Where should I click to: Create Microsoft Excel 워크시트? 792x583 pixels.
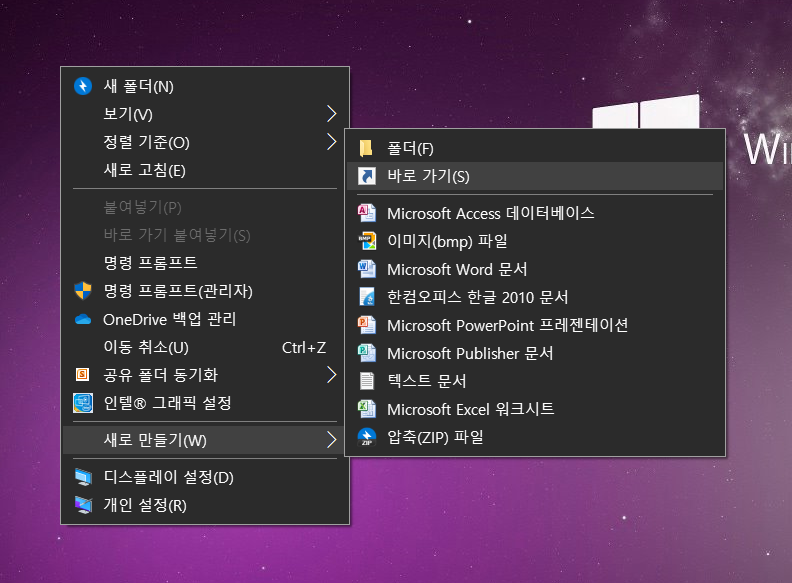(x=535, y=409)
